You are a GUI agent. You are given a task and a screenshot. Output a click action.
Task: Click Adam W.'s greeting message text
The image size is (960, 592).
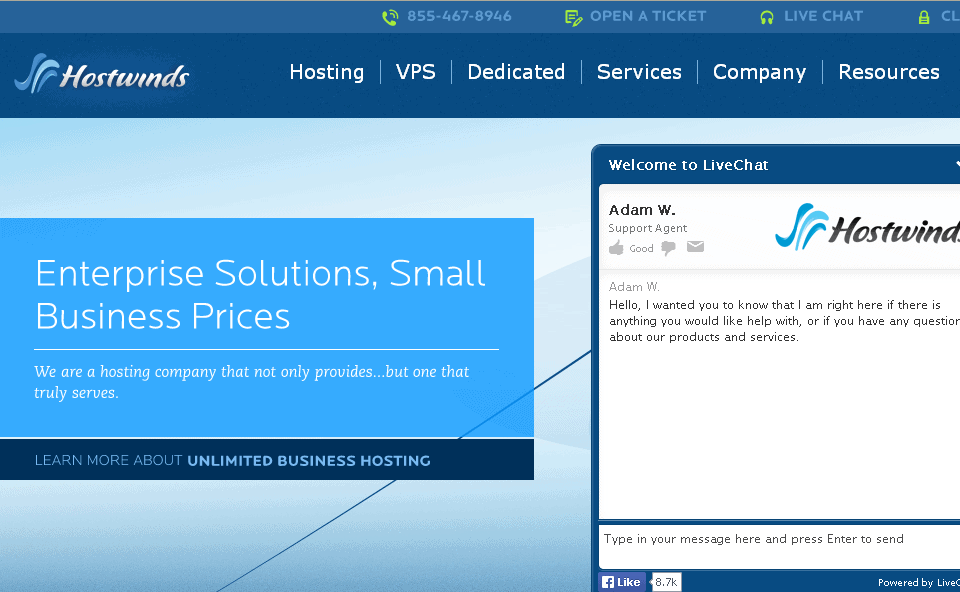tap(784, 321)
